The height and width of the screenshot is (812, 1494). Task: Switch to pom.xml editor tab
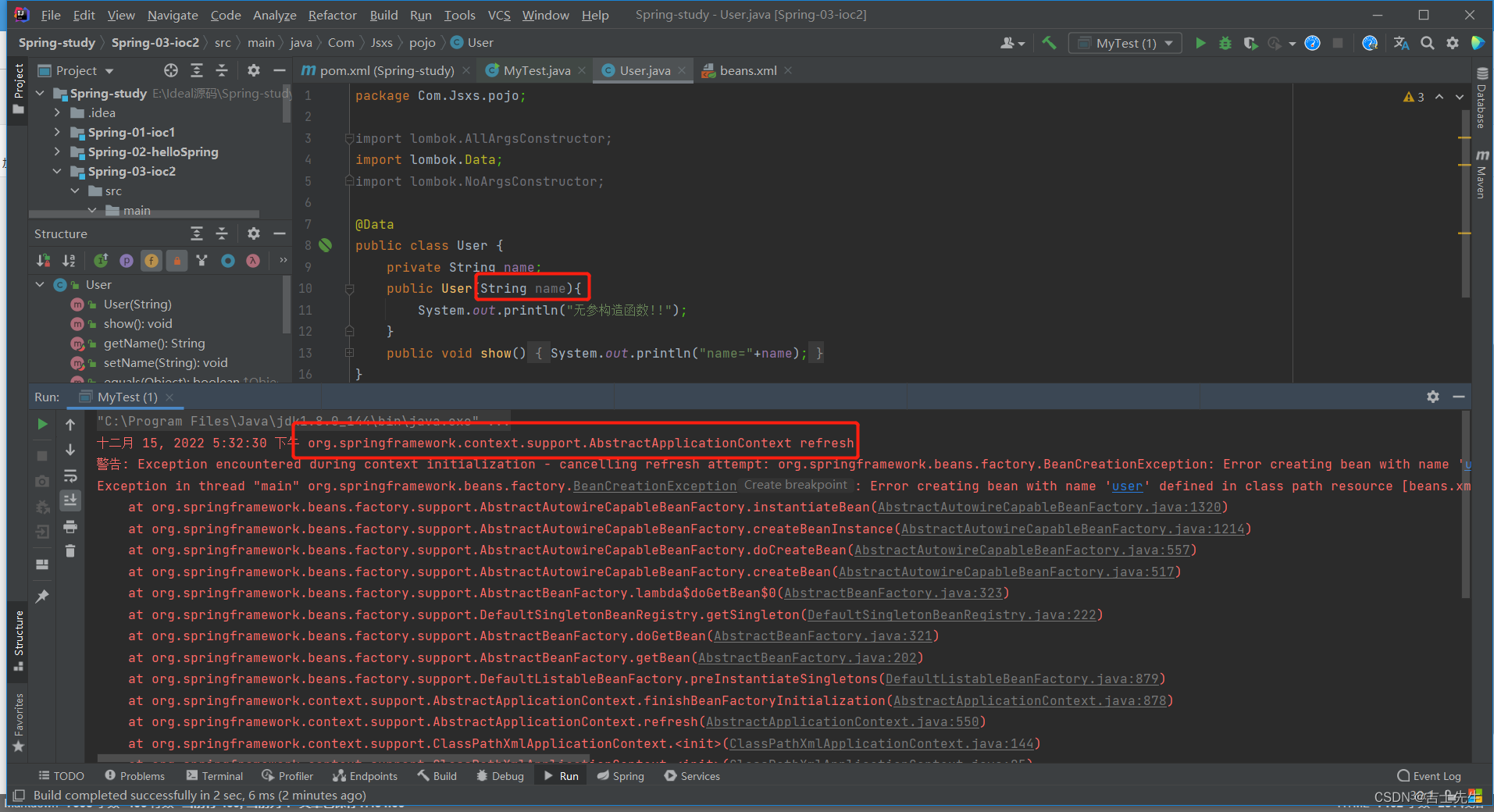pos(387,71)
